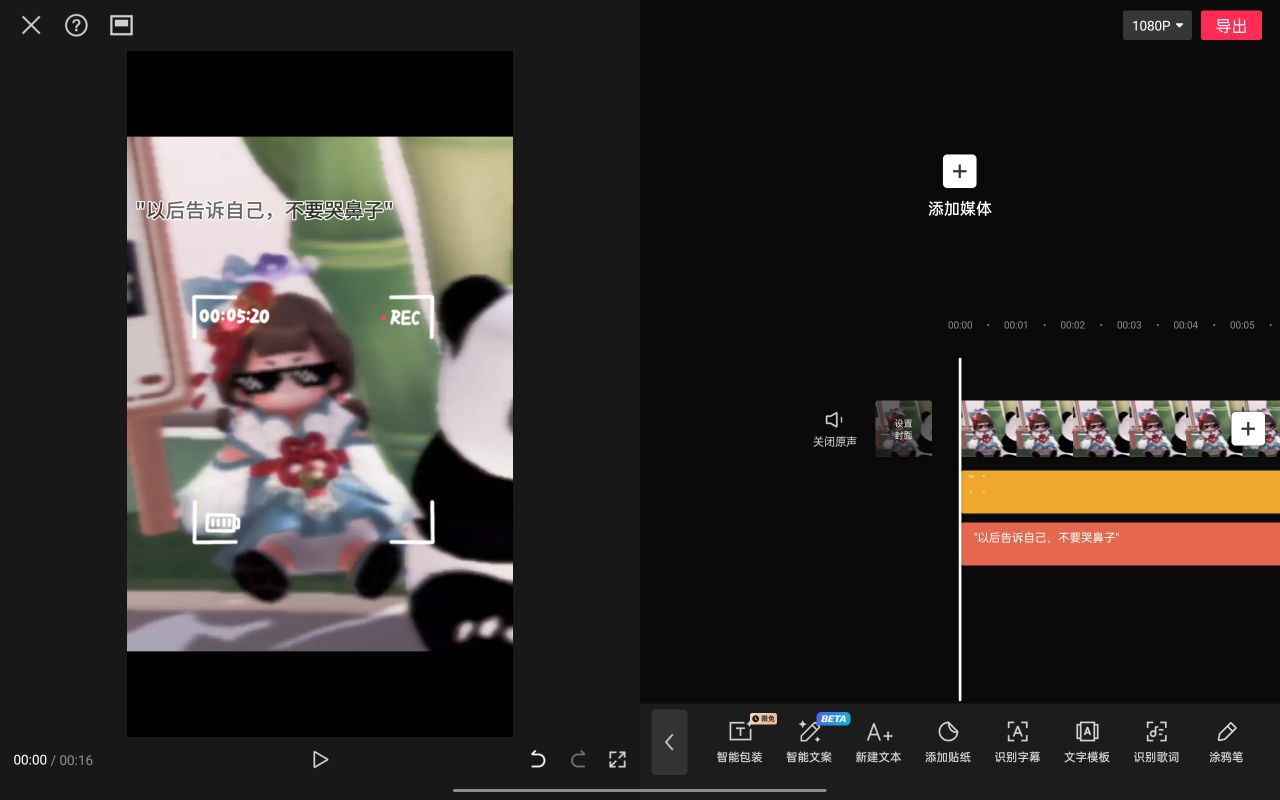
Task: Click the 00:03 mark on the timeline ruler
Action: point(1129,325)
